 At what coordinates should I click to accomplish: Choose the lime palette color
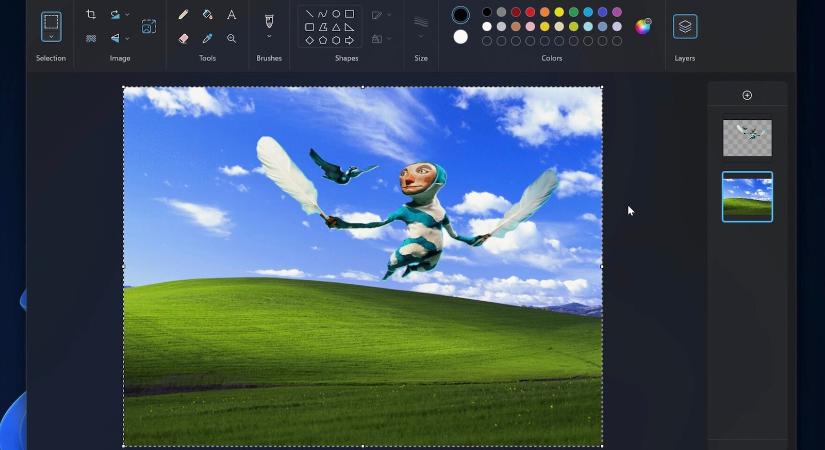tap(574, 26)
